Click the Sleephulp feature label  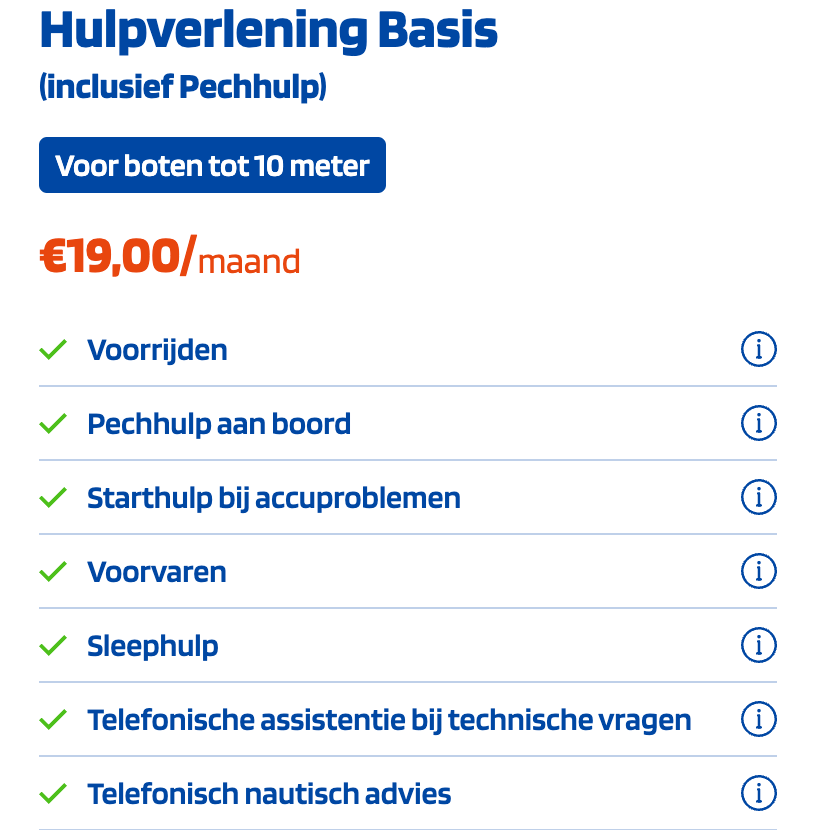152,647
